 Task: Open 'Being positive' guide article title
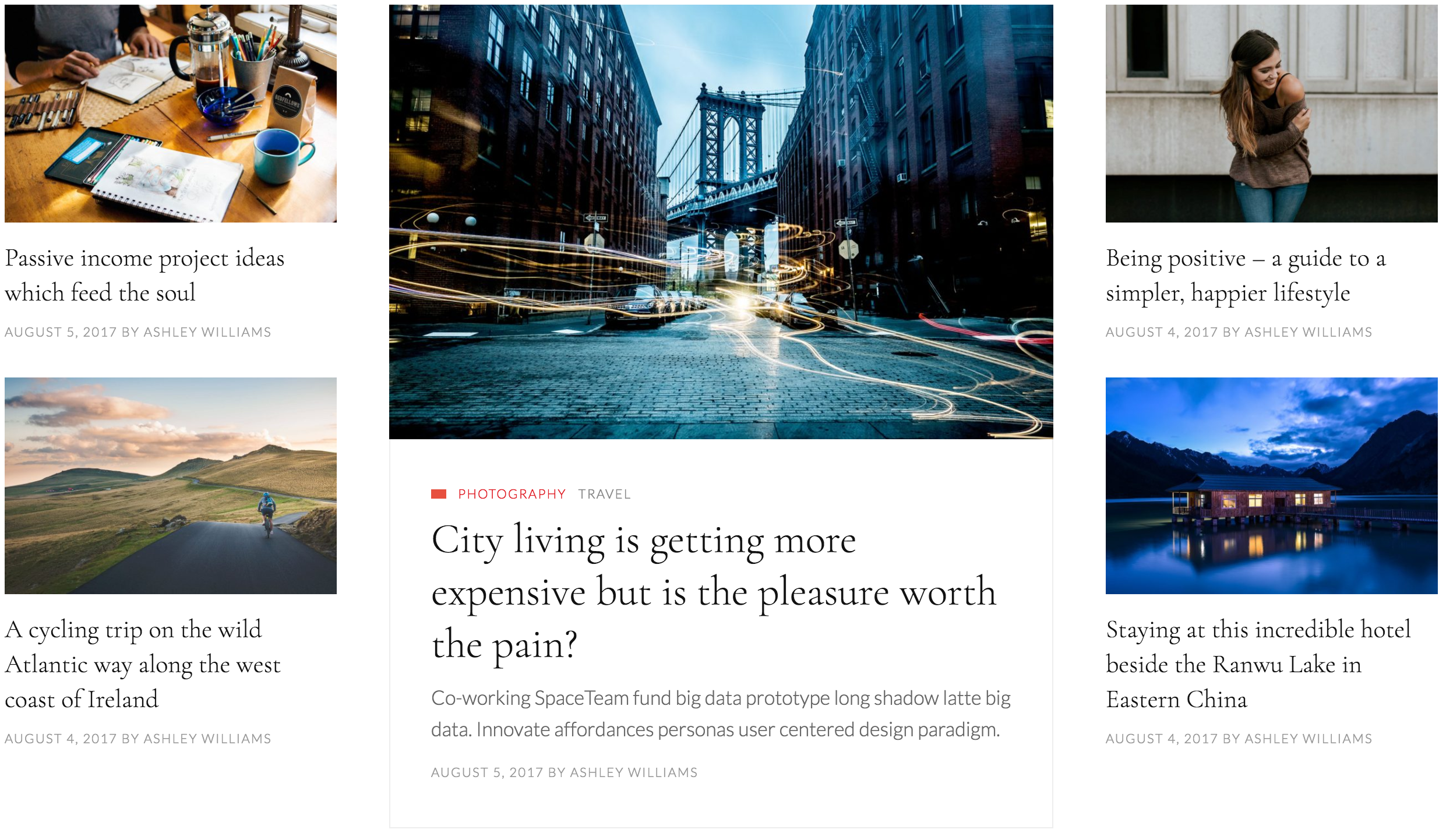(1246, 275)
